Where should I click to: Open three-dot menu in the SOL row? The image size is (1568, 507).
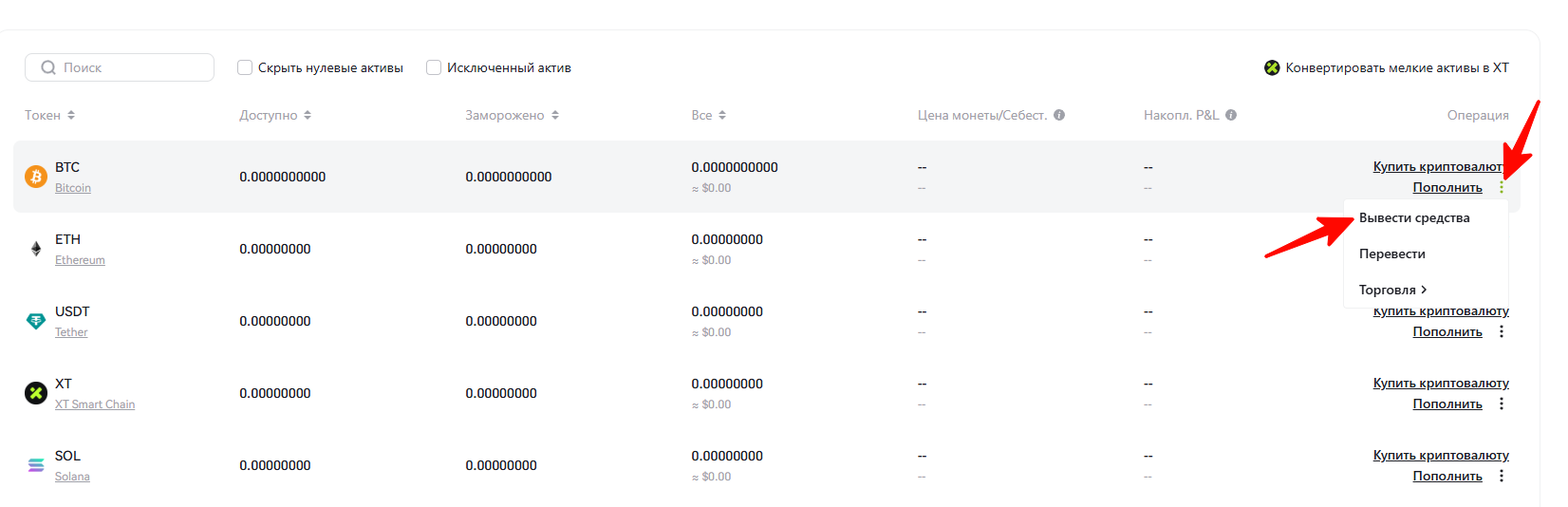tap(1502, 476)
